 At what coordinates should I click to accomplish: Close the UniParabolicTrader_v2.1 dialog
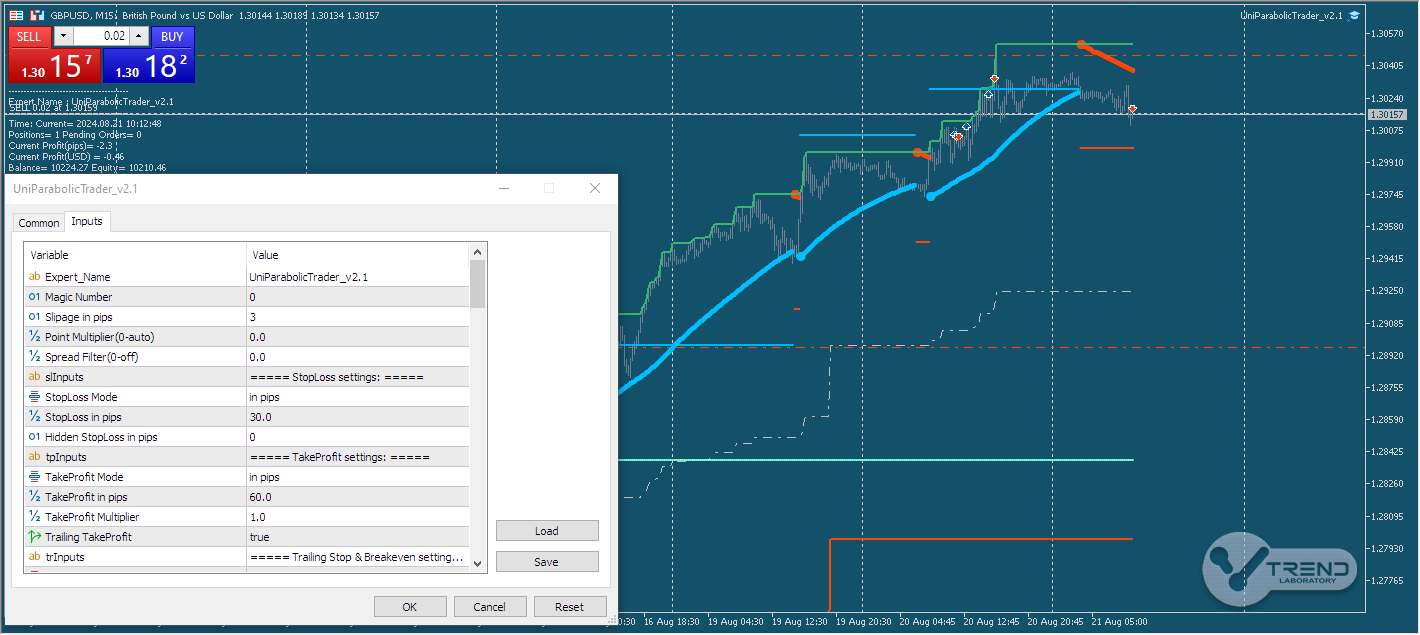coord(595,188)
